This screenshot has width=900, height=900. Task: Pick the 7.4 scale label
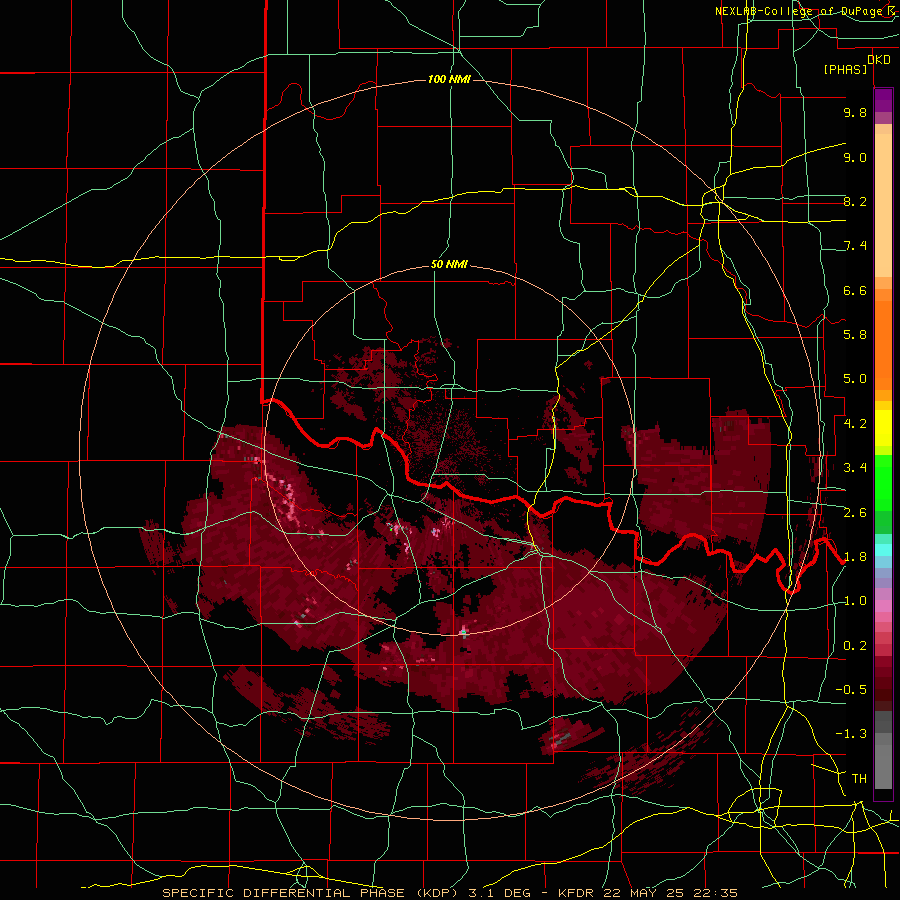(855, 246)
